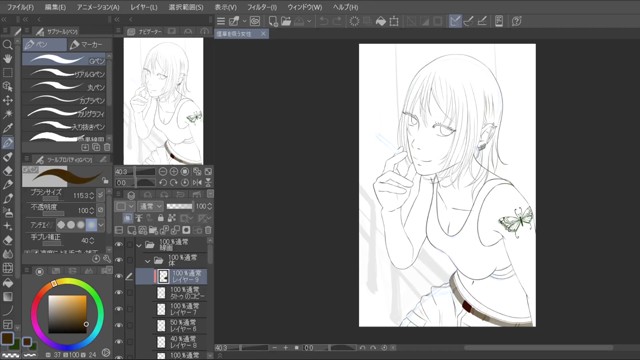Open the anti-aliasing options dropdown arrow

tap(101, 224)
